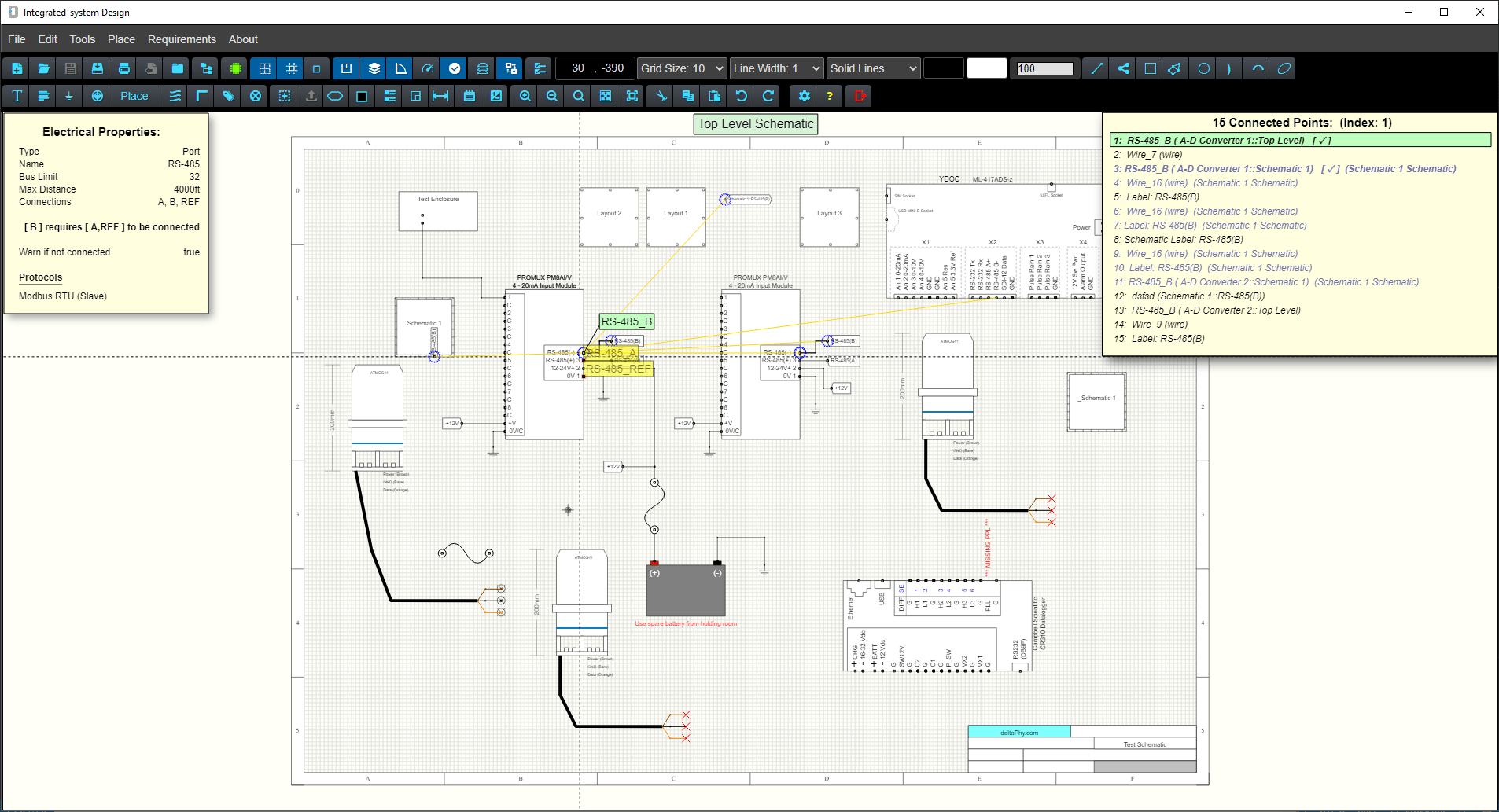Click the print icon in the top toolbar

[x=123, y=68]
